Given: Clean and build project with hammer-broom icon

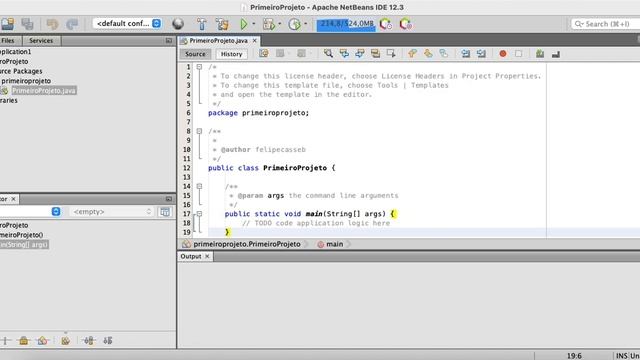Looking at the screenshot, I should tap(222, 24).
